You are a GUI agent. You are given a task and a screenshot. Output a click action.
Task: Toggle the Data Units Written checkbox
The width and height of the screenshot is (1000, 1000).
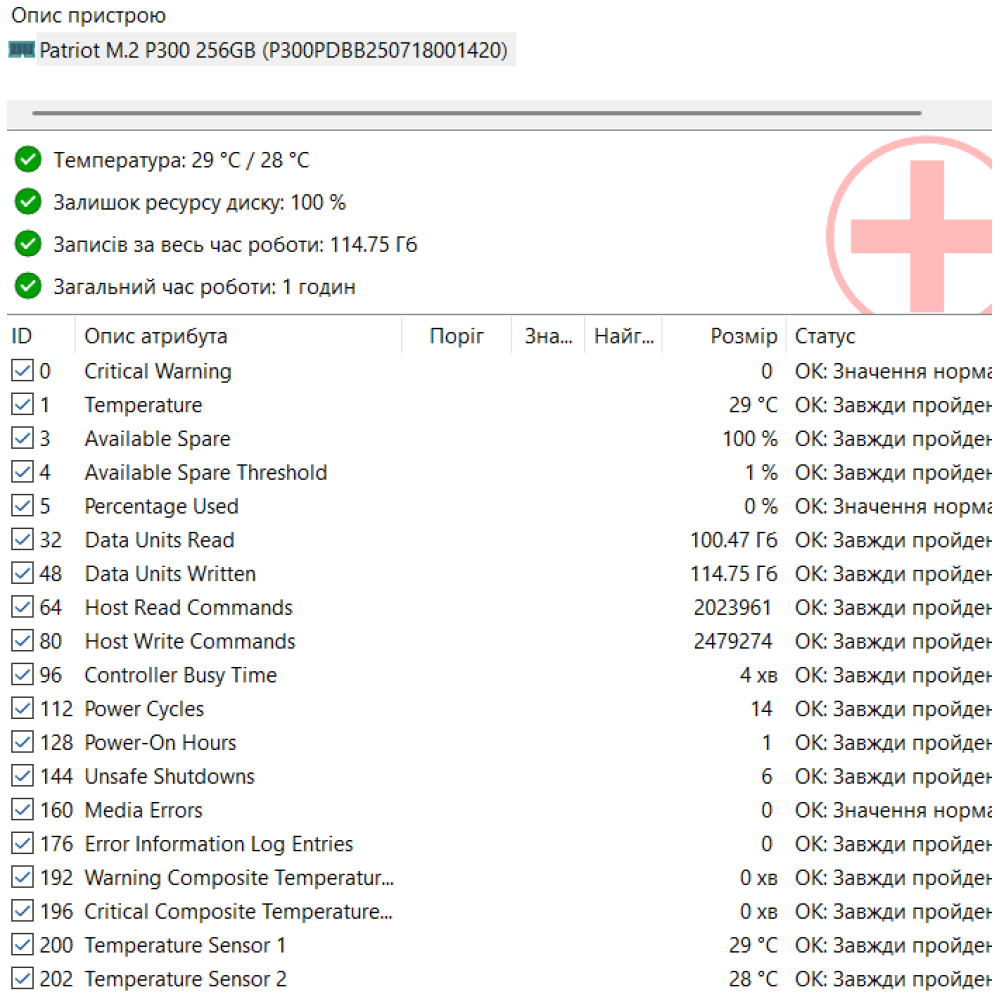tap(22, 574)
